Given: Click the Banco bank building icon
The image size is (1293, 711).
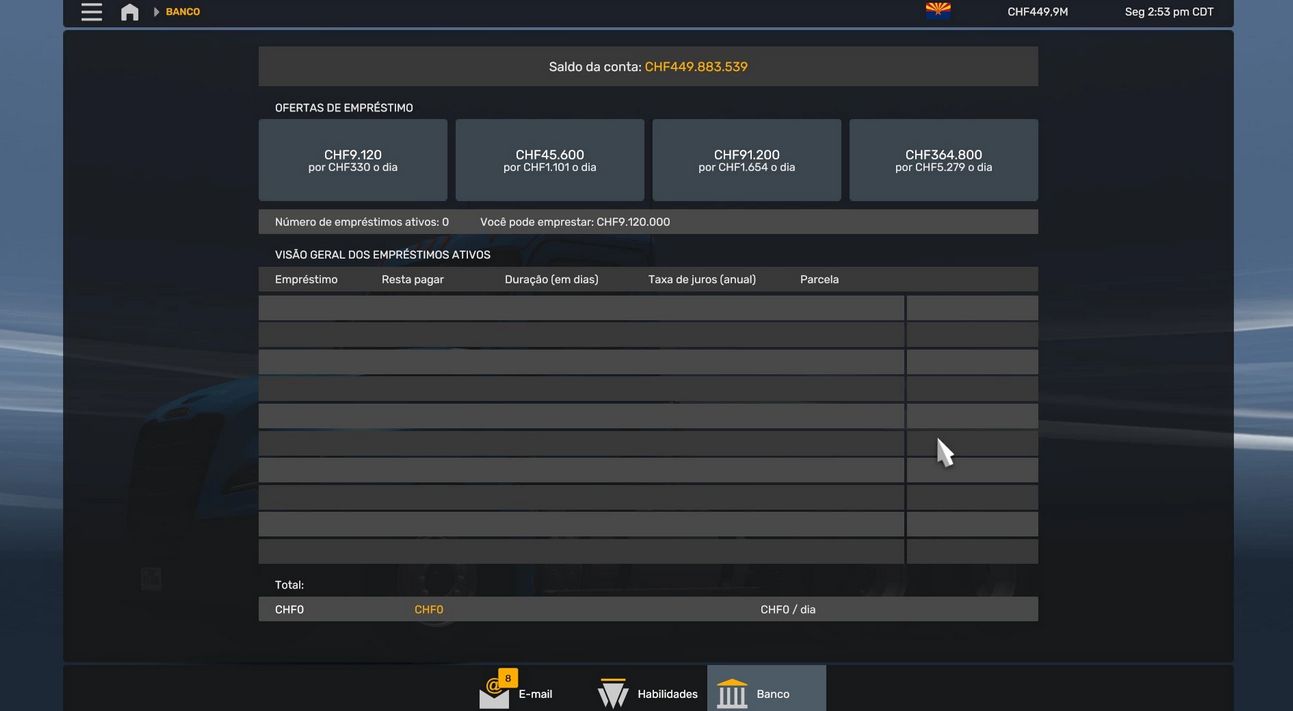Looking at the screenshot, I should point(732,694).
